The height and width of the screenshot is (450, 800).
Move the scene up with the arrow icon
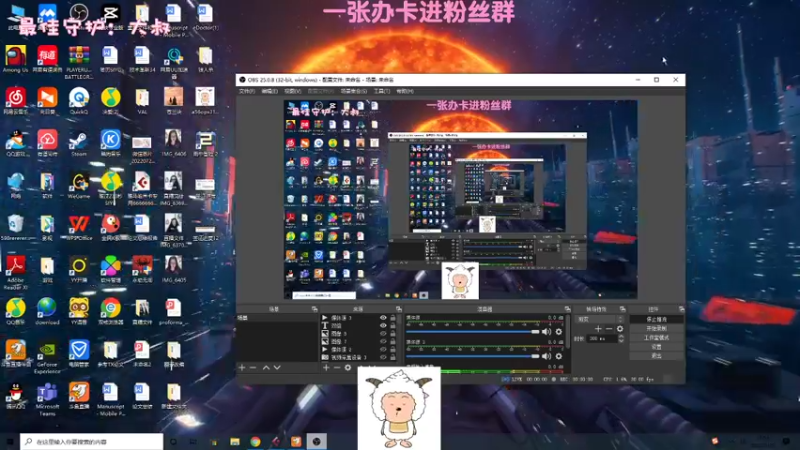[266, 367]
